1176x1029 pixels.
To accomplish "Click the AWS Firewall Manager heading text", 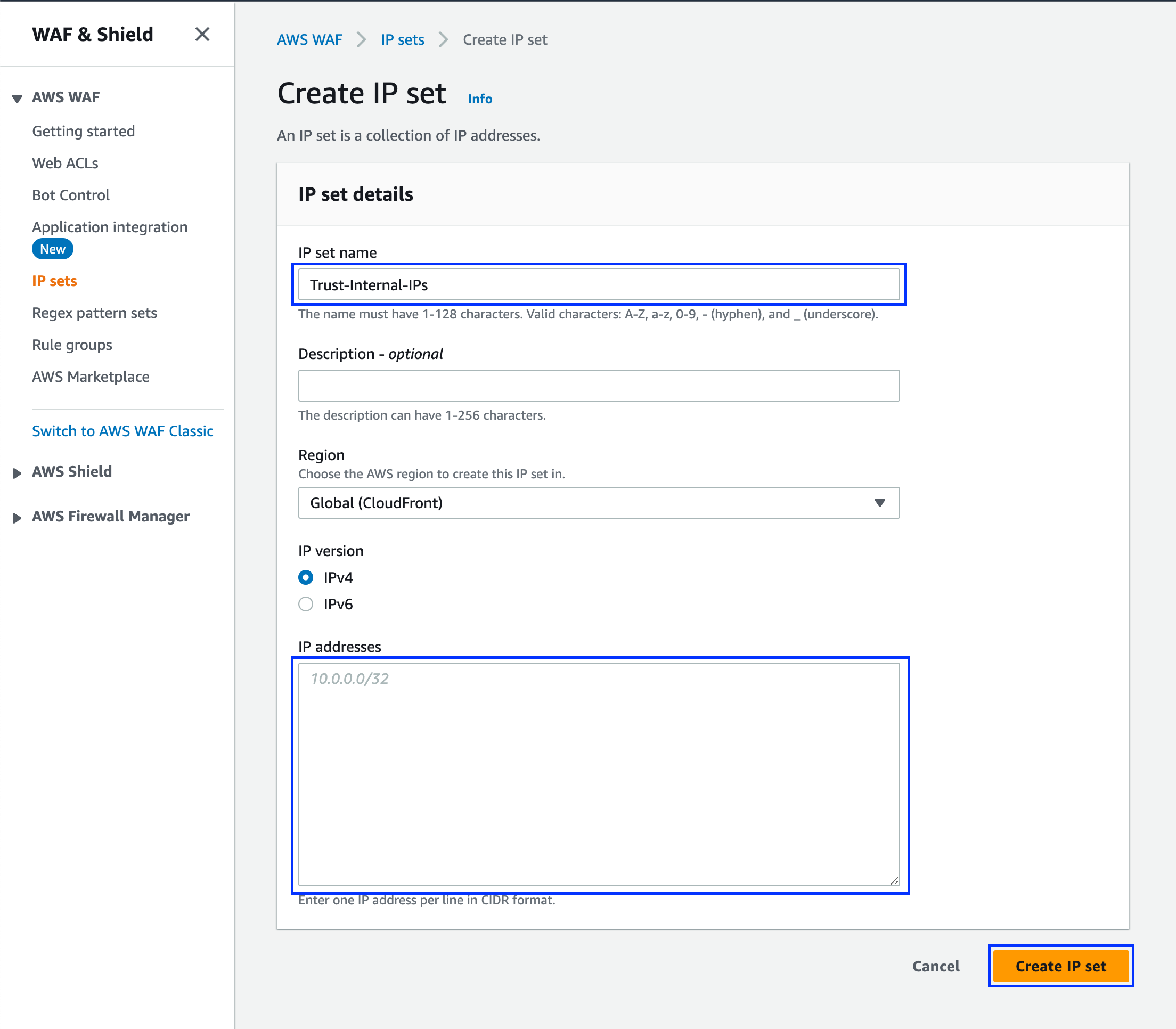I will (111, 516).
